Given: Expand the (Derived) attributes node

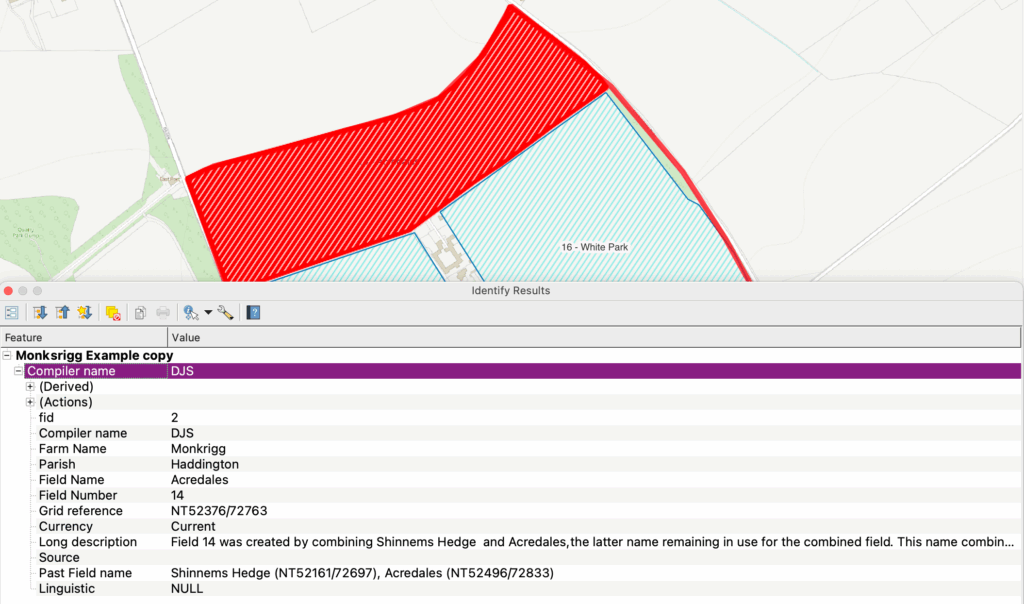Looking at the screenshot, I should tap(30, 387).
